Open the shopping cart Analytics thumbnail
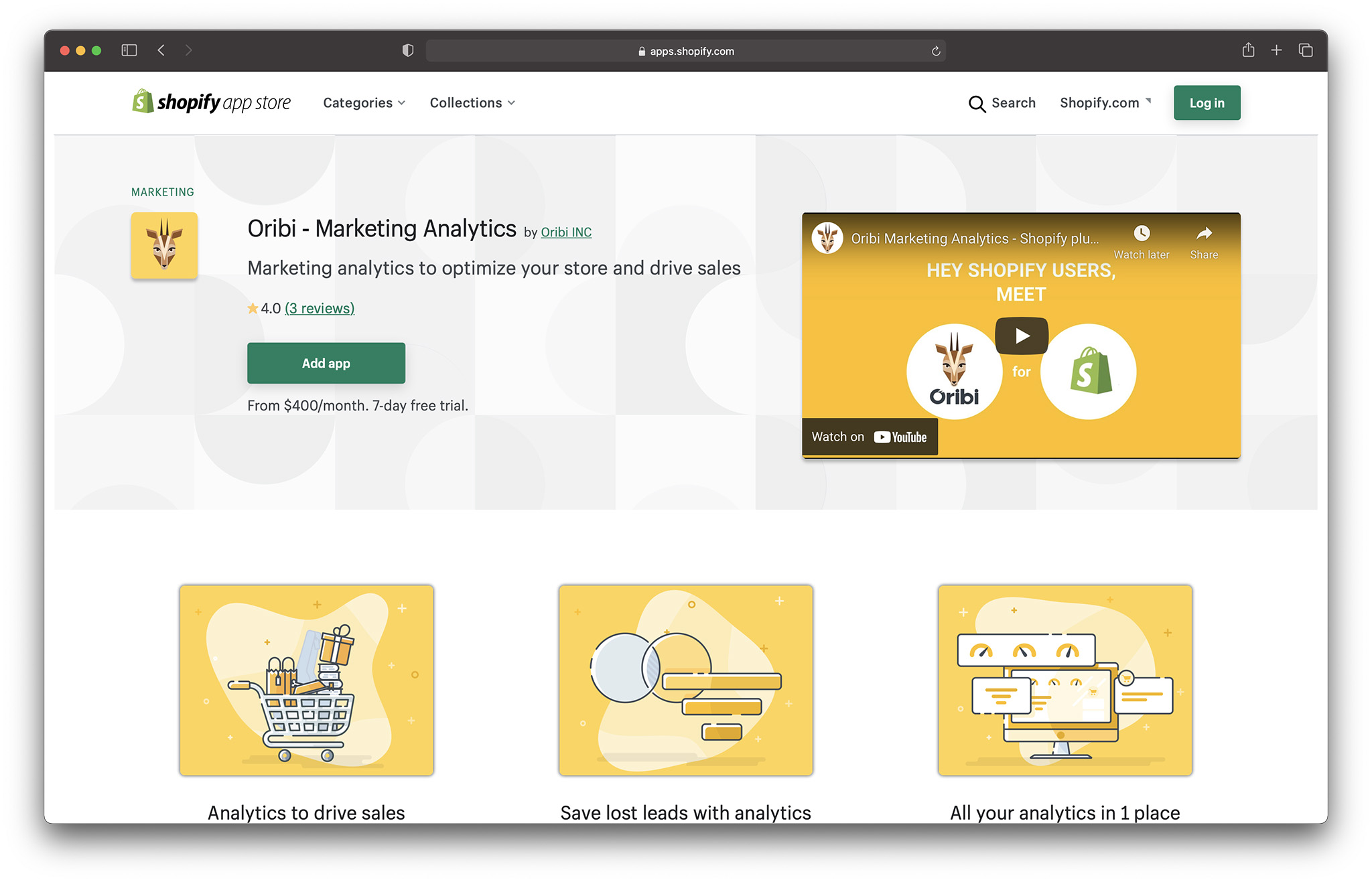The image size is (1372, 882). pos(306,680)
